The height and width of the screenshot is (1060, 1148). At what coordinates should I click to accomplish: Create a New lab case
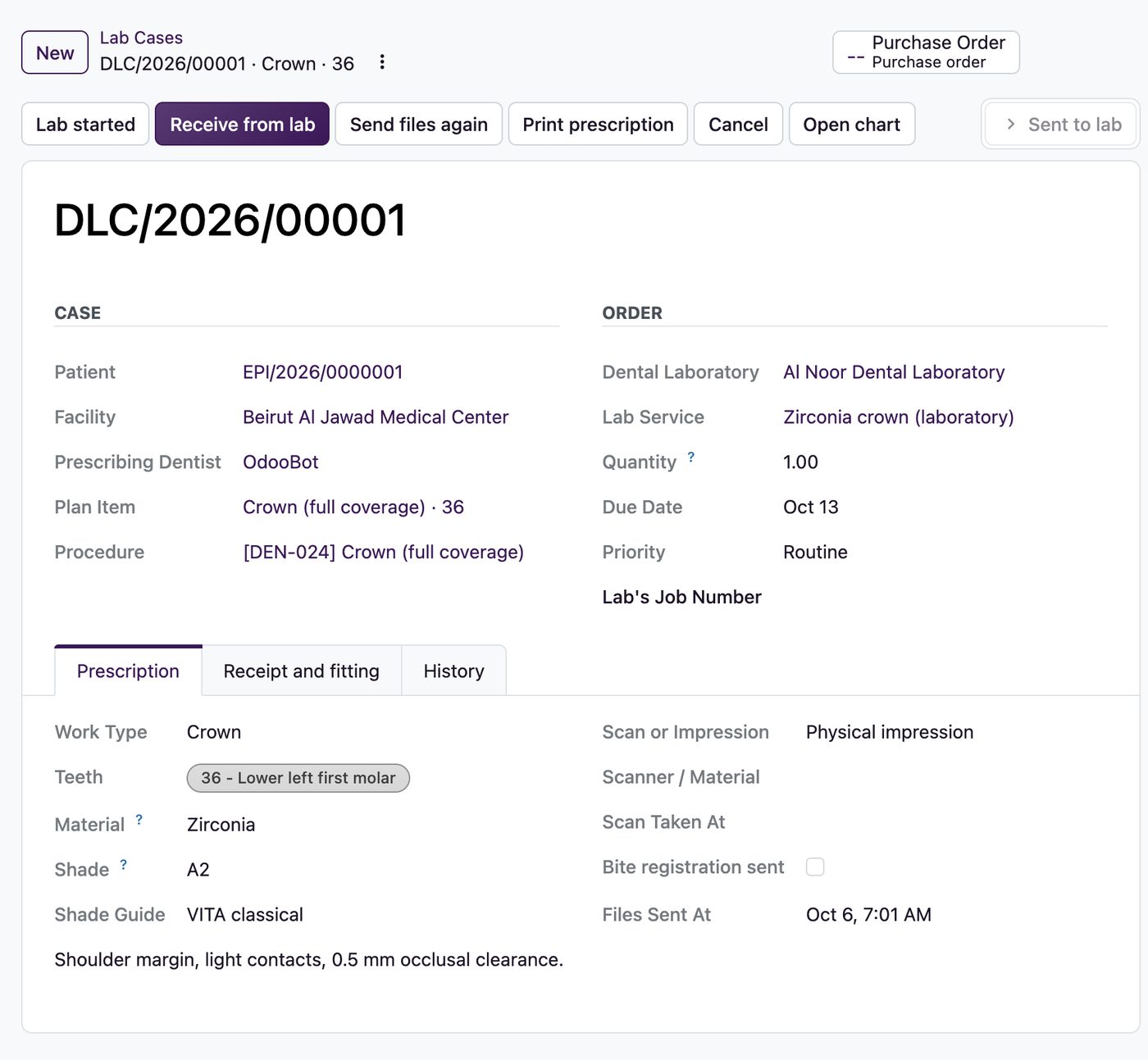click(55, 52)
